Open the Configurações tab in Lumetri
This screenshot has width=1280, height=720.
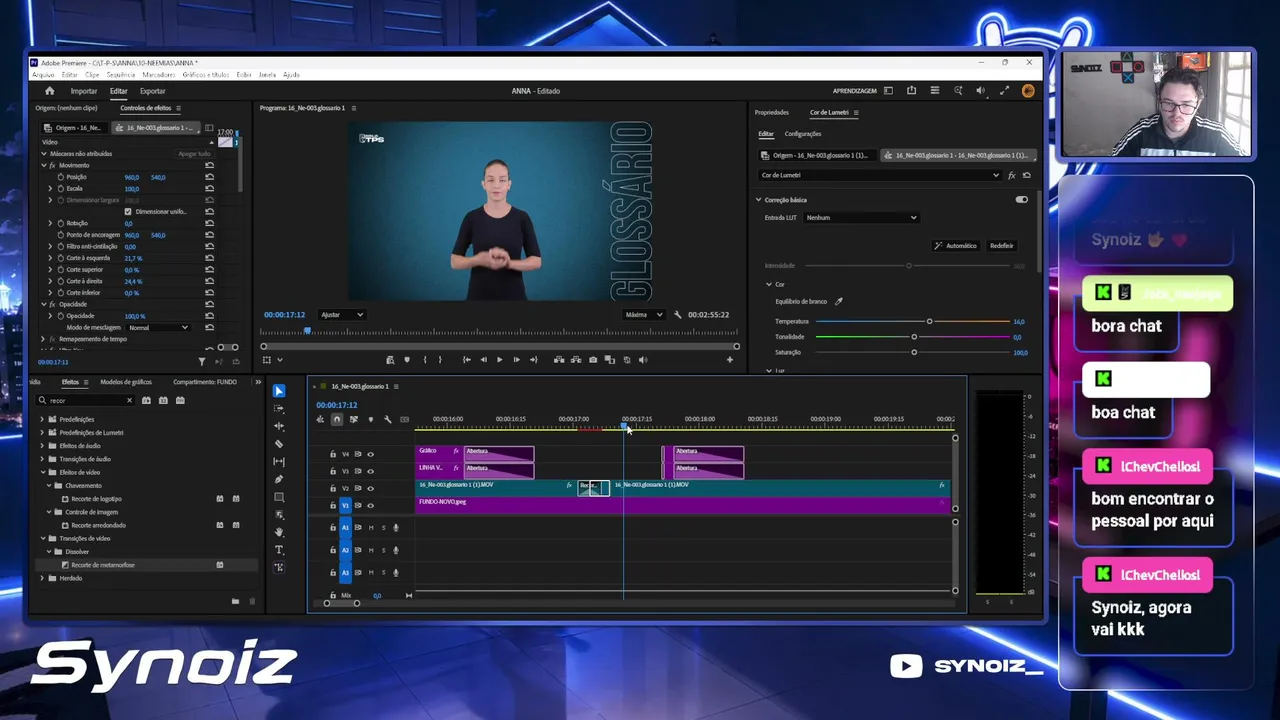(803, 134)
